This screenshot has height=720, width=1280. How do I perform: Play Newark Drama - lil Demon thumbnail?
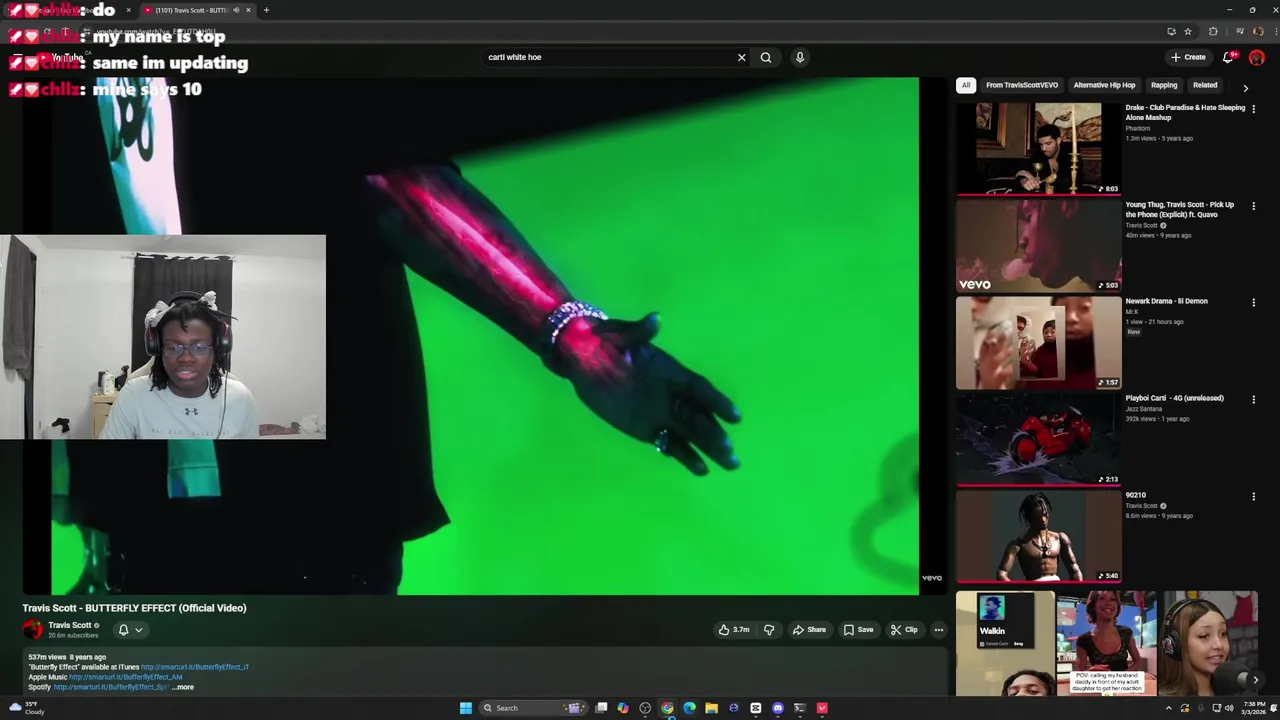1039,342
